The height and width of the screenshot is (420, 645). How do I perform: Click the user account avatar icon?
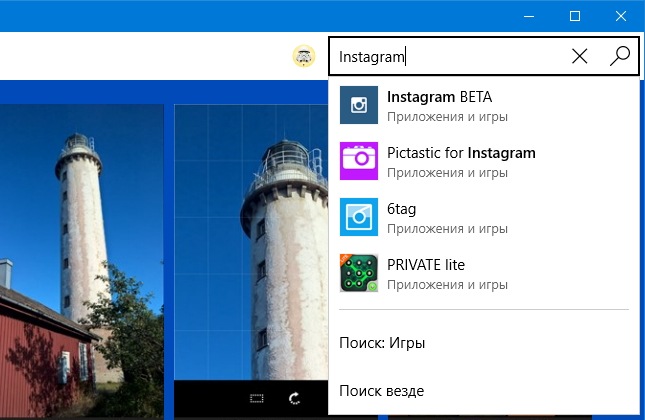[x=304, y=56]
